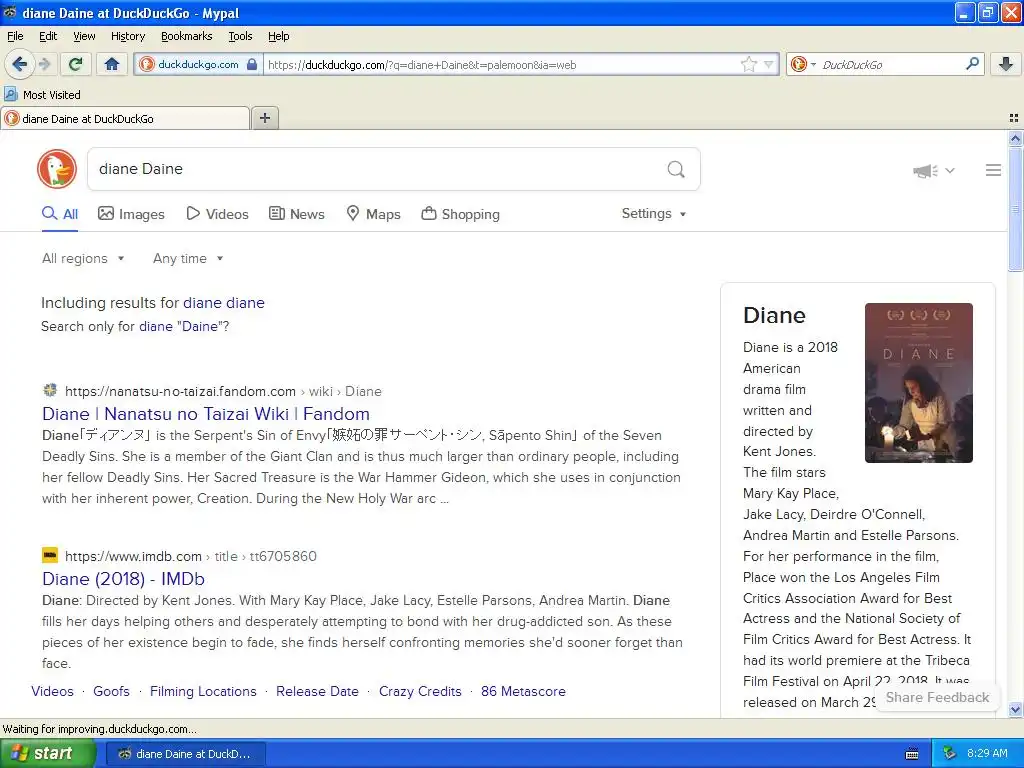Click the system tray clock 8:29 AM

pyautogui.click(x=987, y=753)
